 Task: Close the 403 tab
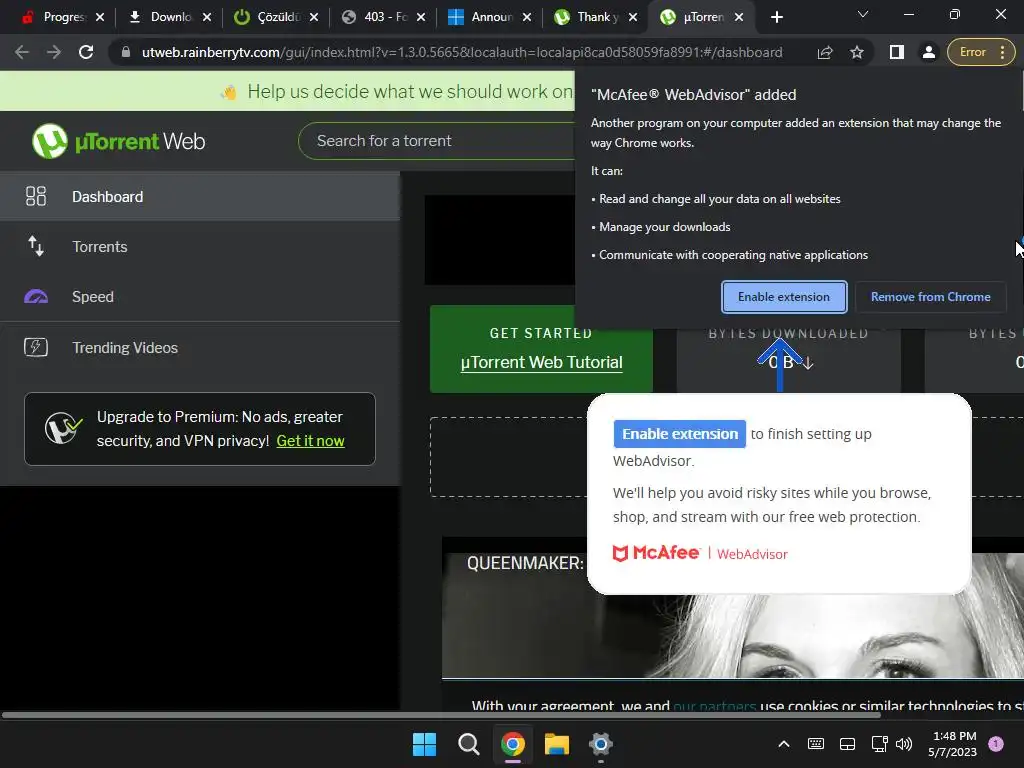(421, 18)
